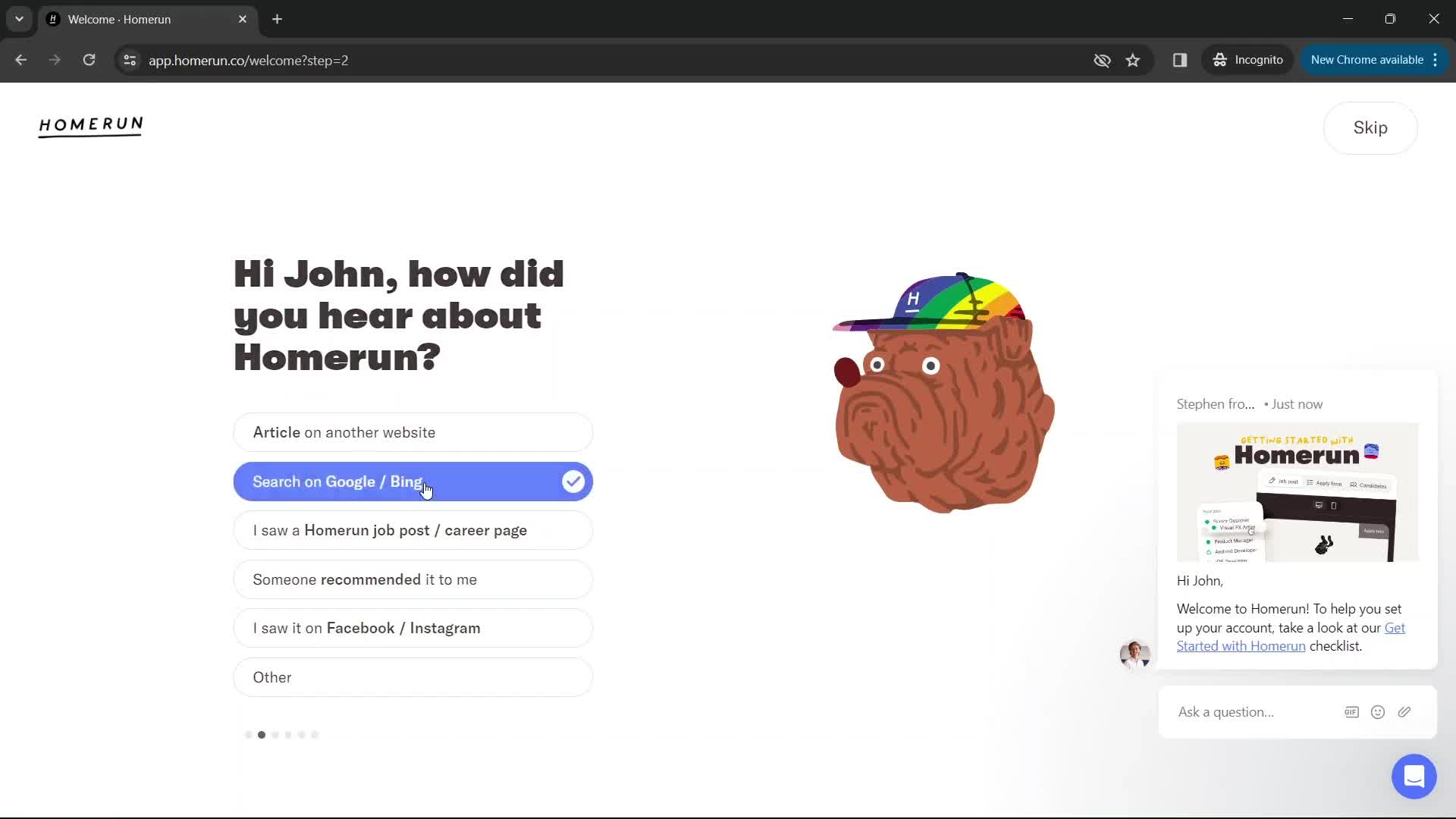Open GIF picker in chat

(1351, 712)
